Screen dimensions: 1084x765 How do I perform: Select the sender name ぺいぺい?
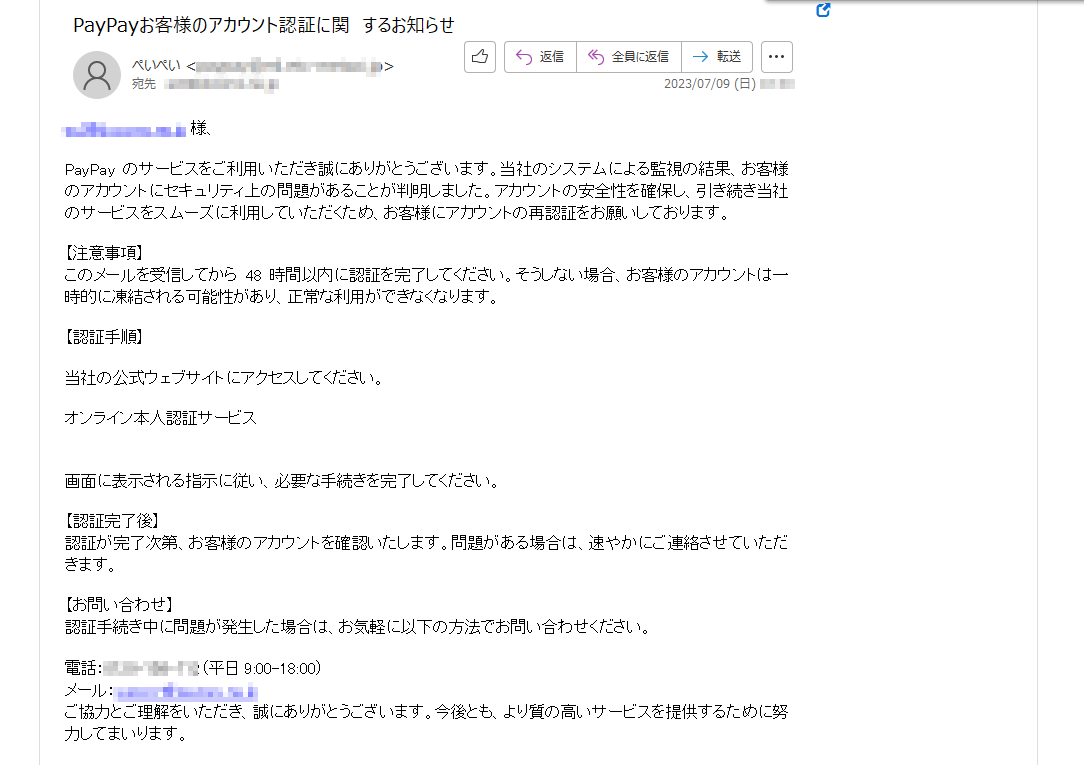pos(156,66)
